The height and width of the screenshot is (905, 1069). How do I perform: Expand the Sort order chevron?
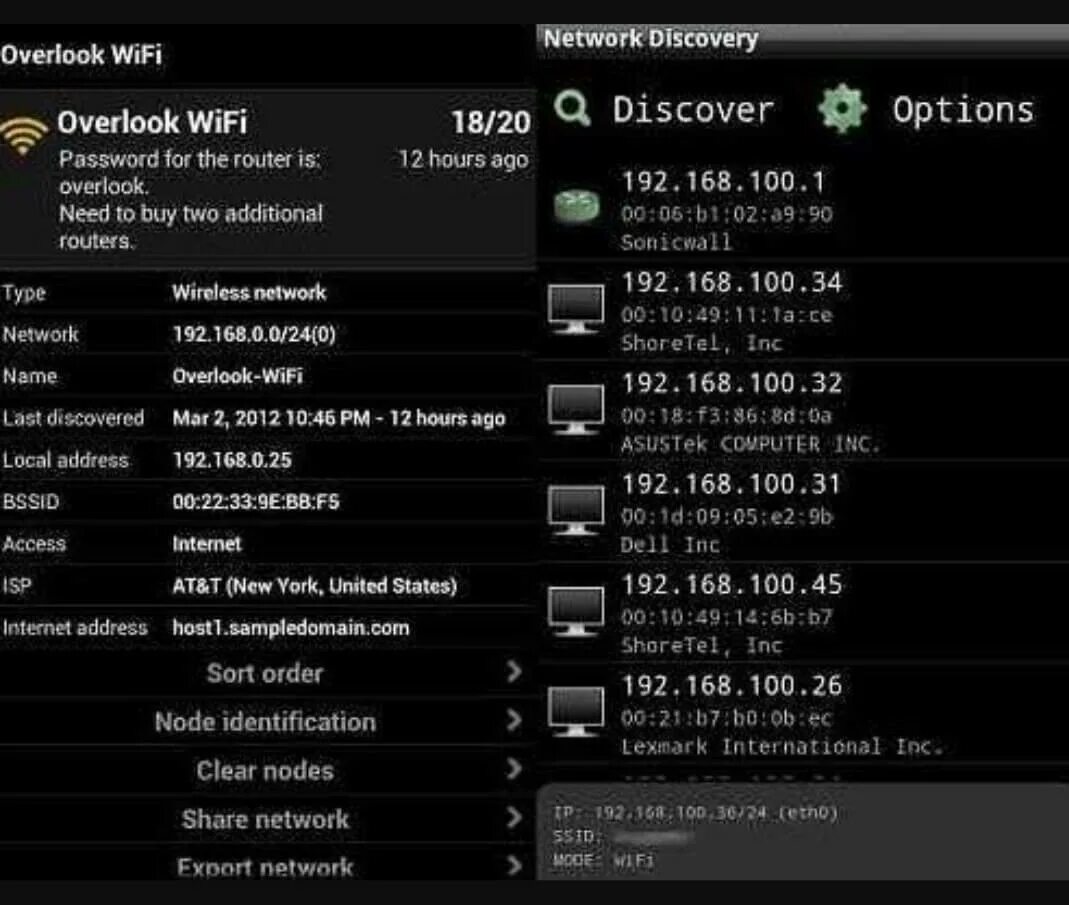515,672
